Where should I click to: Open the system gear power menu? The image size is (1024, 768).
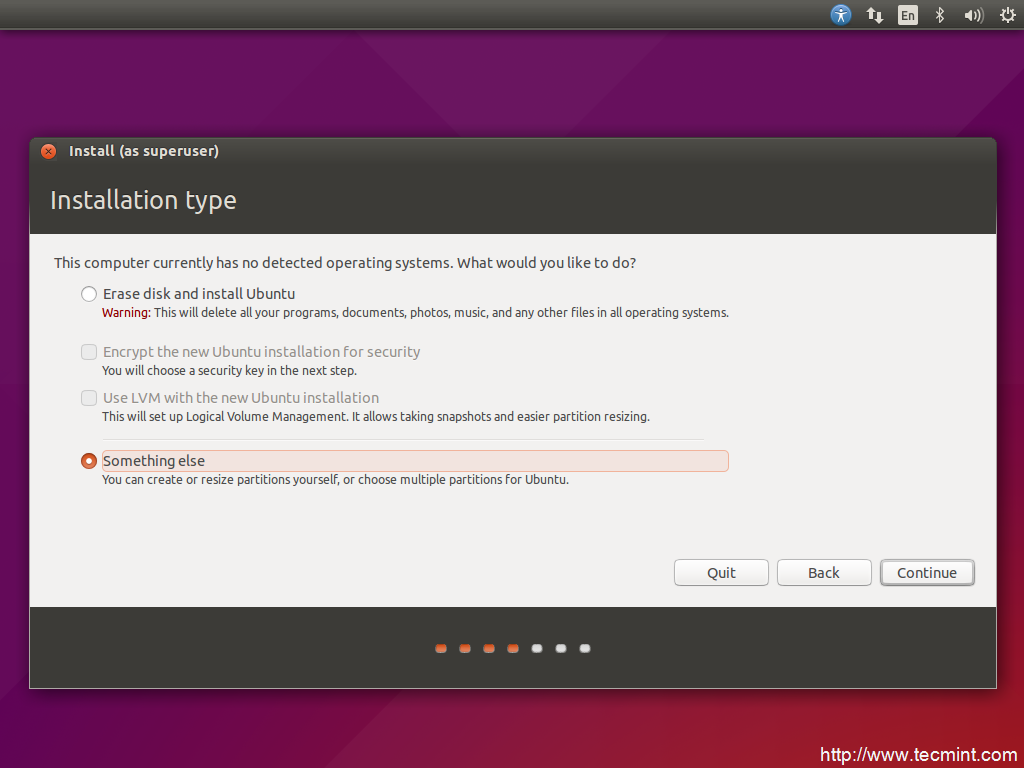(x=1006, y=15)
